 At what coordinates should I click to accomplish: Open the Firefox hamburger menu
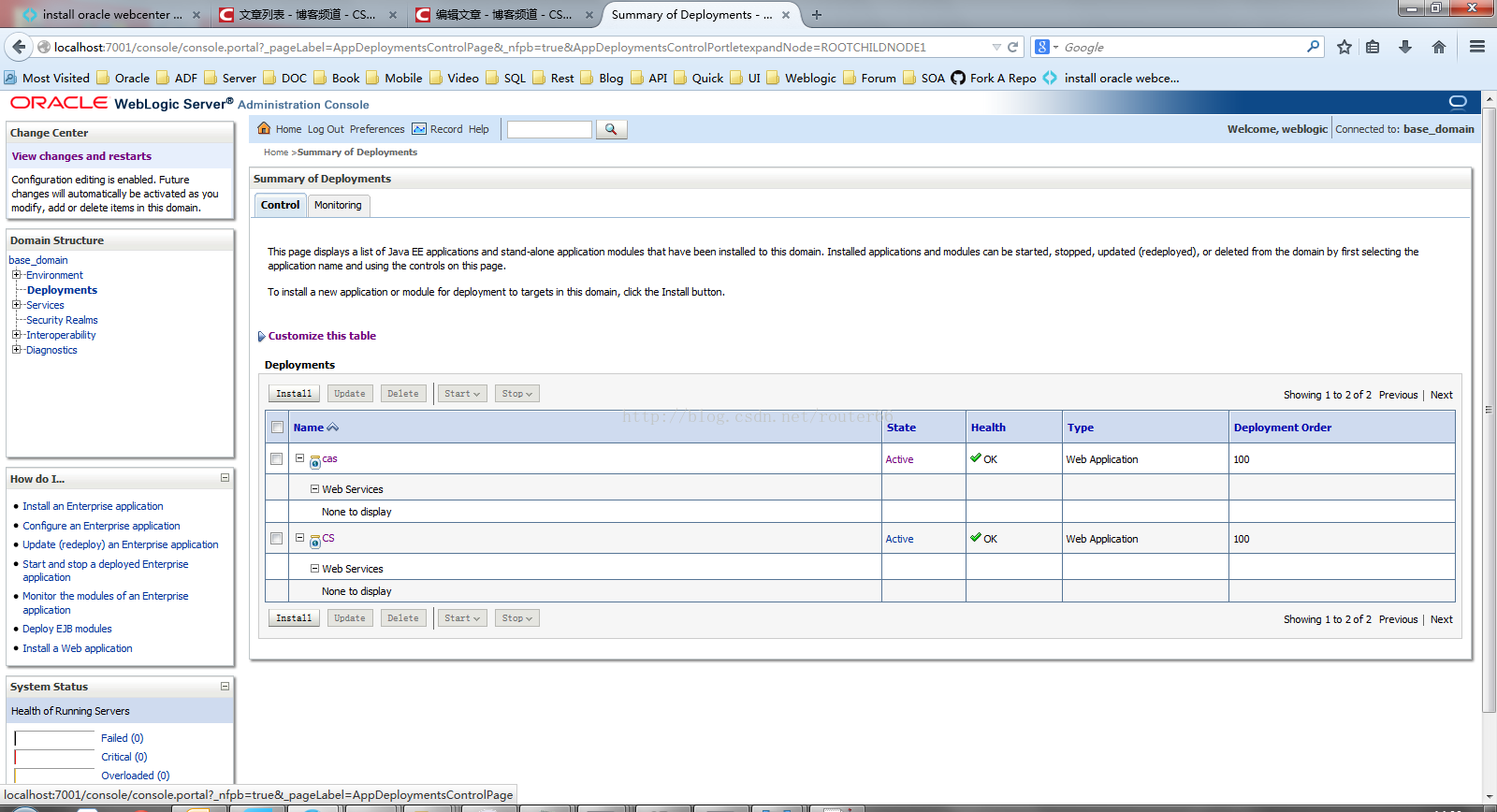1477,47
